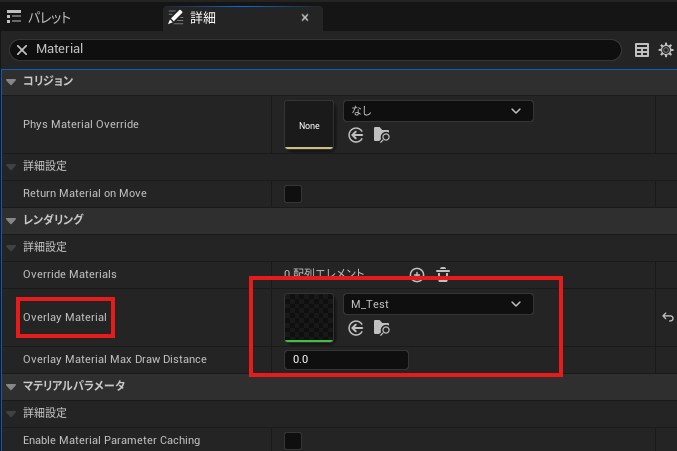
Task: Click the M_Test material thumbnail
Action: click(x=309, y=317)
